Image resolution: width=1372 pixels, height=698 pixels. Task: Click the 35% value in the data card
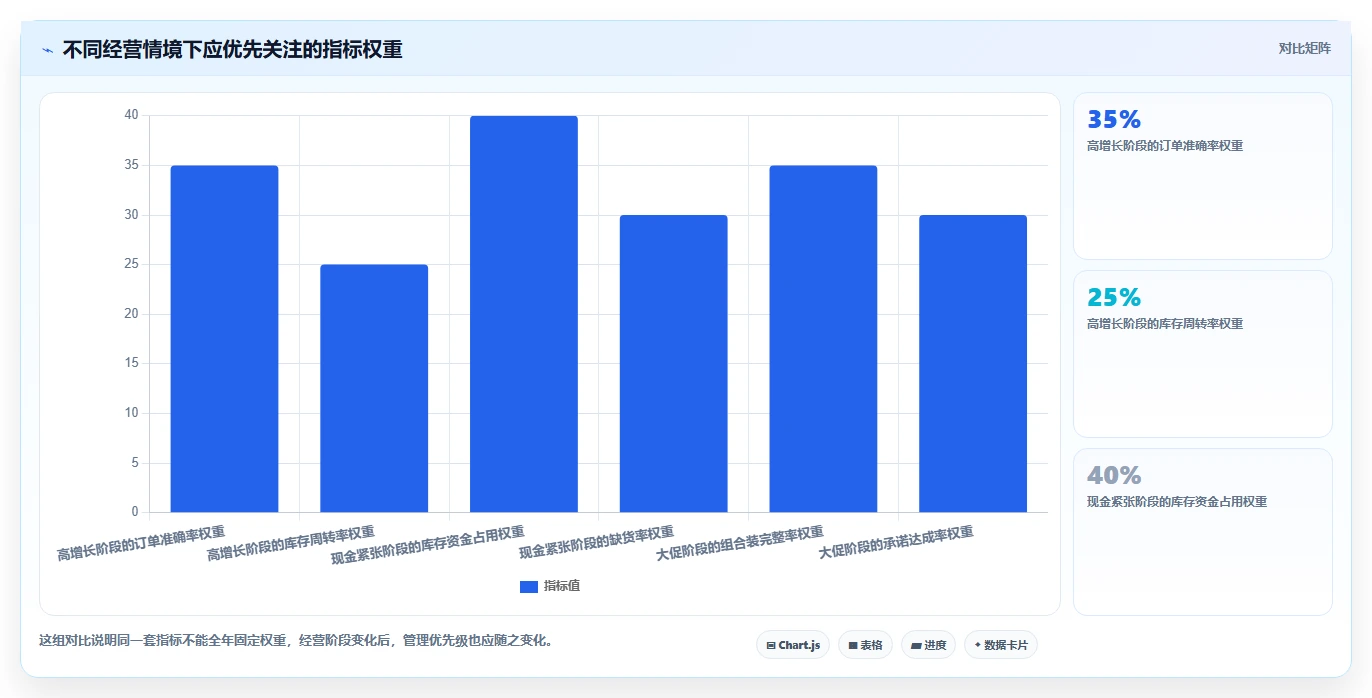pyautogui.click(x=1114, y=120)
